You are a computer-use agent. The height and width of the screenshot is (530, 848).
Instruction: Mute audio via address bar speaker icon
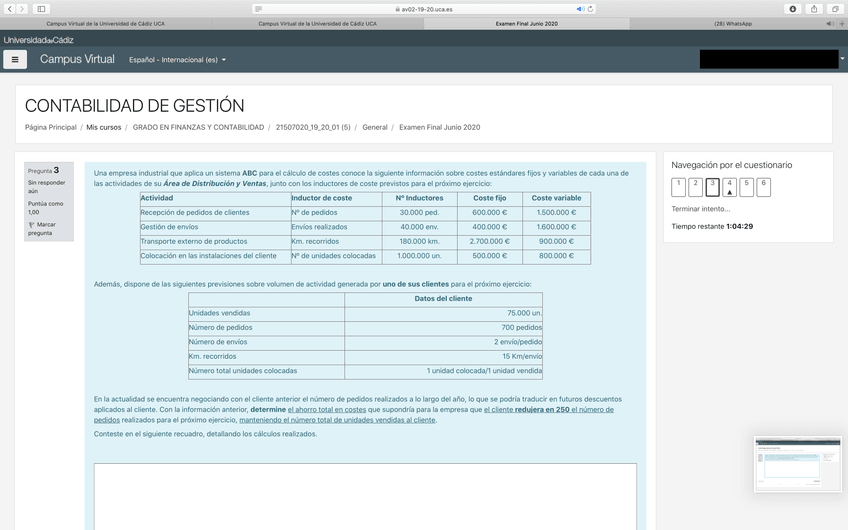coord(580,9)
